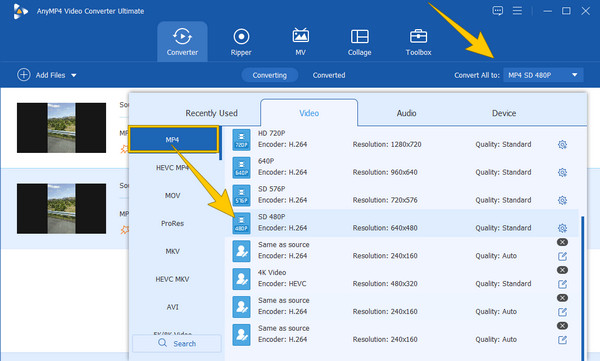Select the first Same as source profile icon
600x361 pixels.
[241, 251]
